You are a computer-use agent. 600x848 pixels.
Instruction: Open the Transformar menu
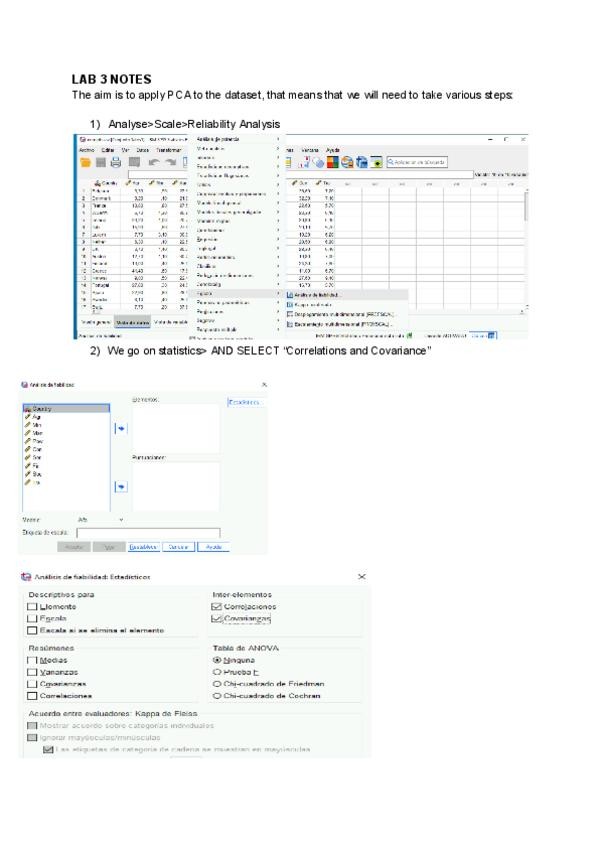tap(169, 150)
